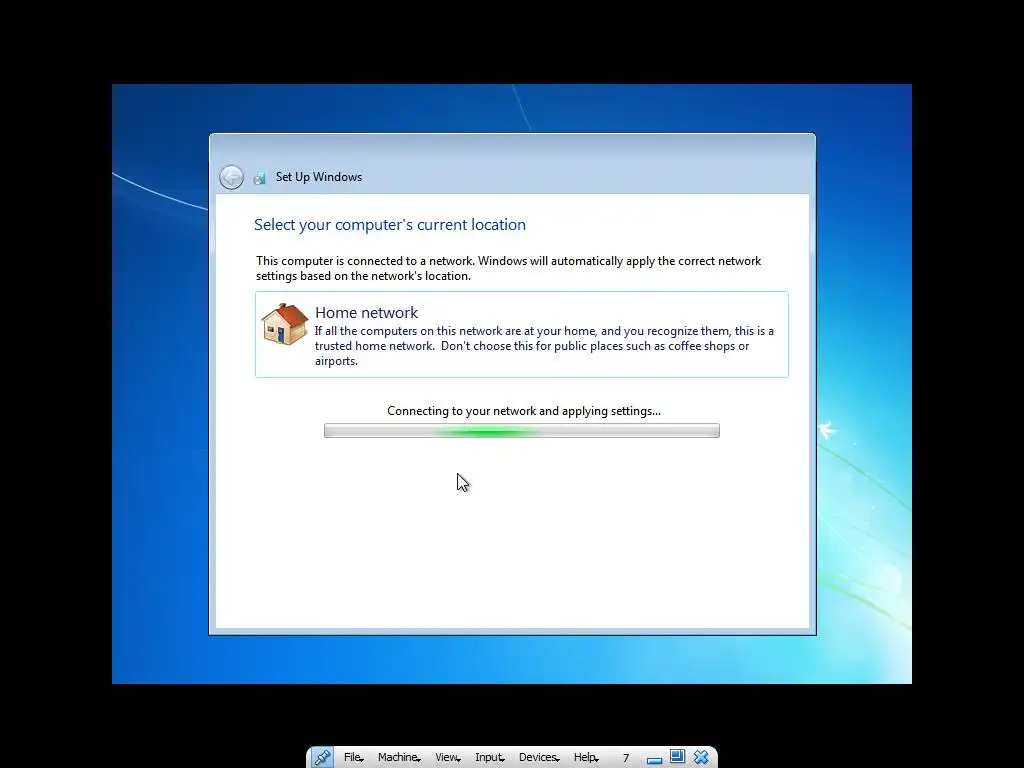Click the 'Connecting to your network and applying settings...' text

point(524,411)
